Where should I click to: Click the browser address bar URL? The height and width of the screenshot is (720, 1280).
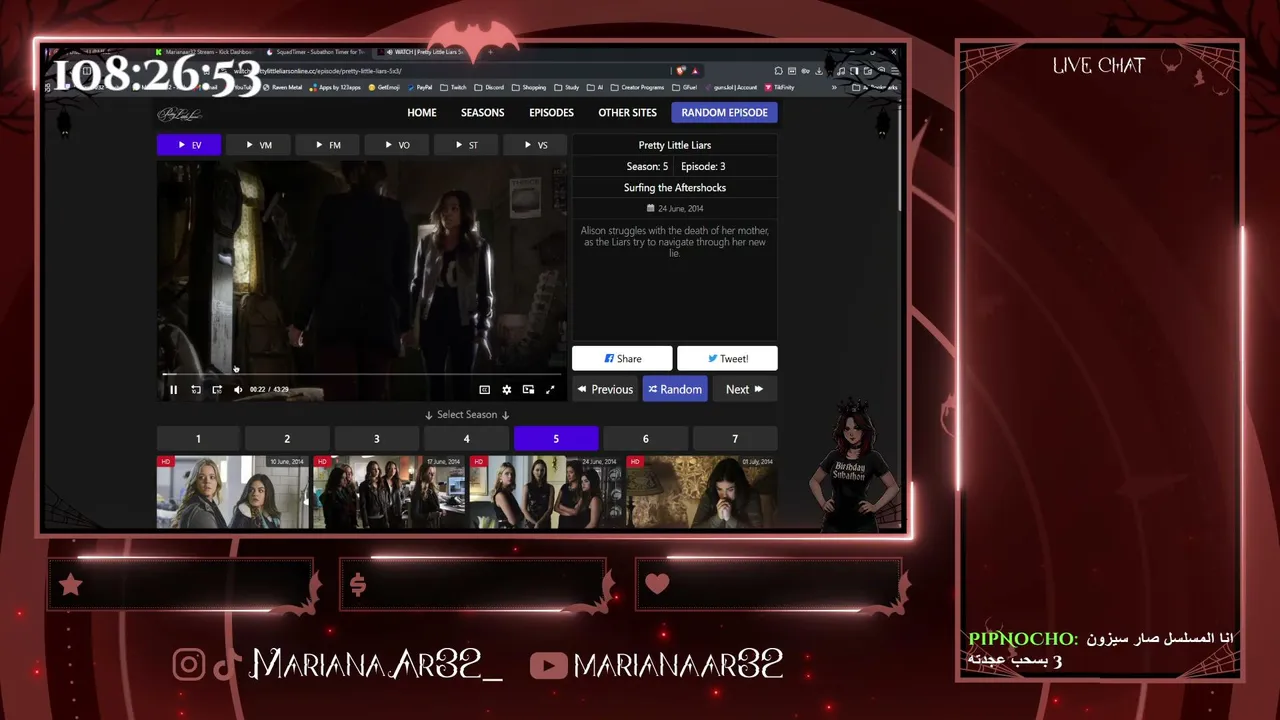[x=318, y=71]
